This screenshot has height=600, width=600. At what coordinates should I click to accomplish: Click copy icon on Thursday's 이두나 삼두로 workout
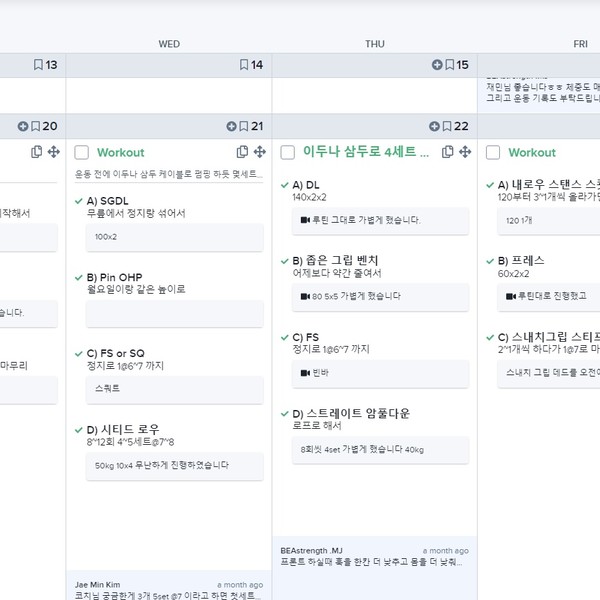(447, 152)
